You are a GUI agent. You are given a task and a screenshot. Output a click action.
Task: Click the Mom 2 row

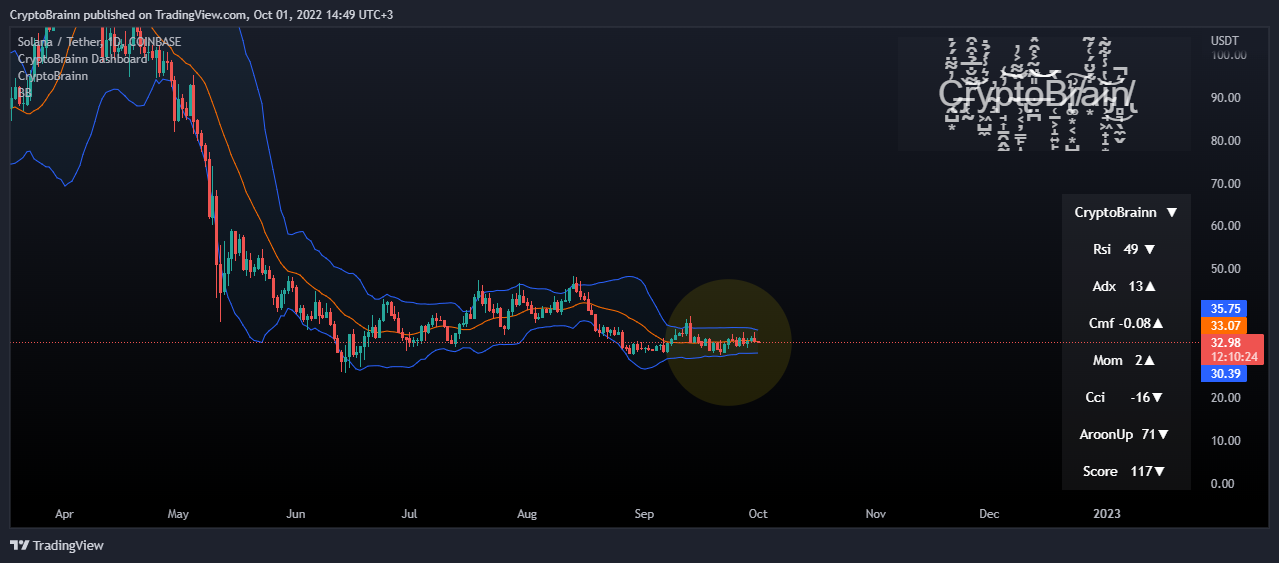[1126, 360]
